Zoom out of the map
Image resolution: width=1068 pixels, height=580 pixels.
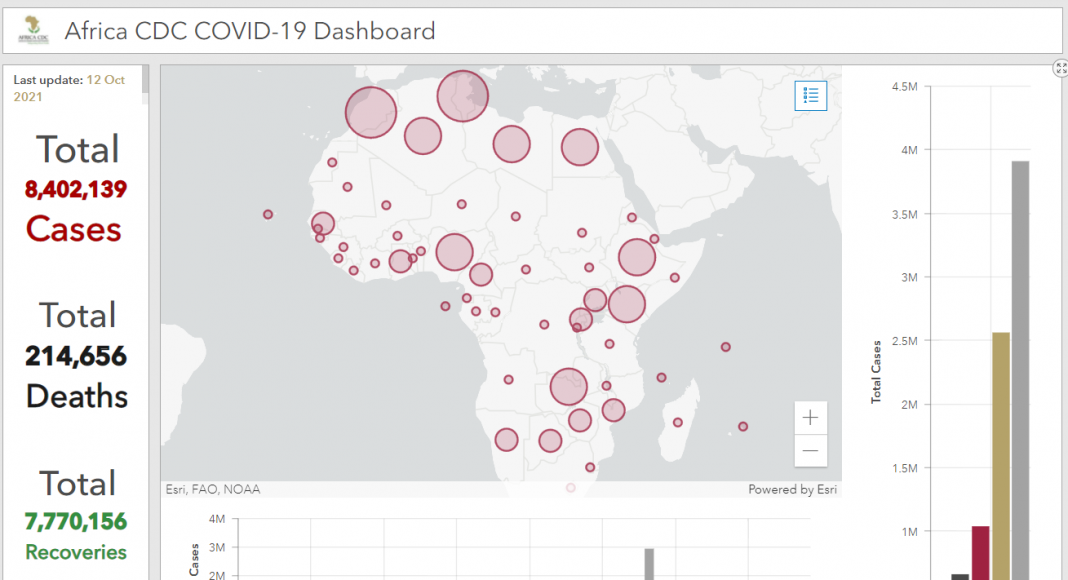810,451
